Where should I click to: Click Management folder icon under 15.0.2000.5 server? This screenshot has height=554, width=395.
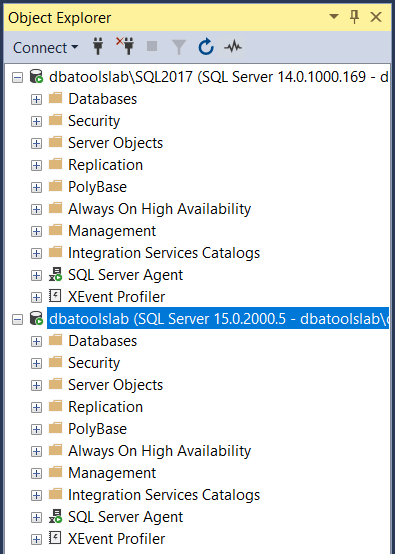coord(55,472)
